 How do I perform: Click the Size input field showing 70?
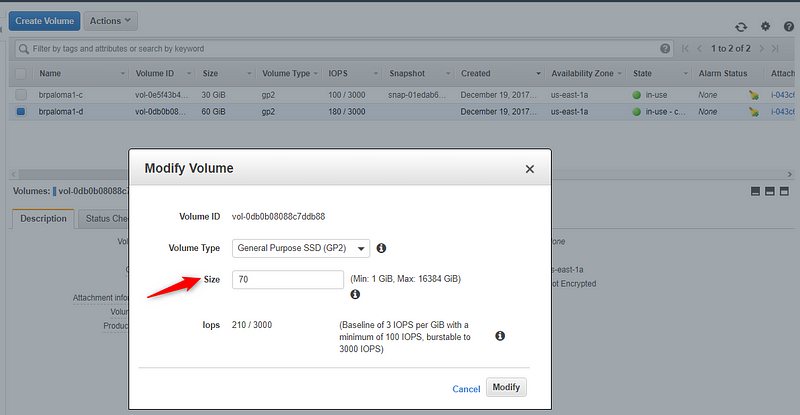click(288, 280)
